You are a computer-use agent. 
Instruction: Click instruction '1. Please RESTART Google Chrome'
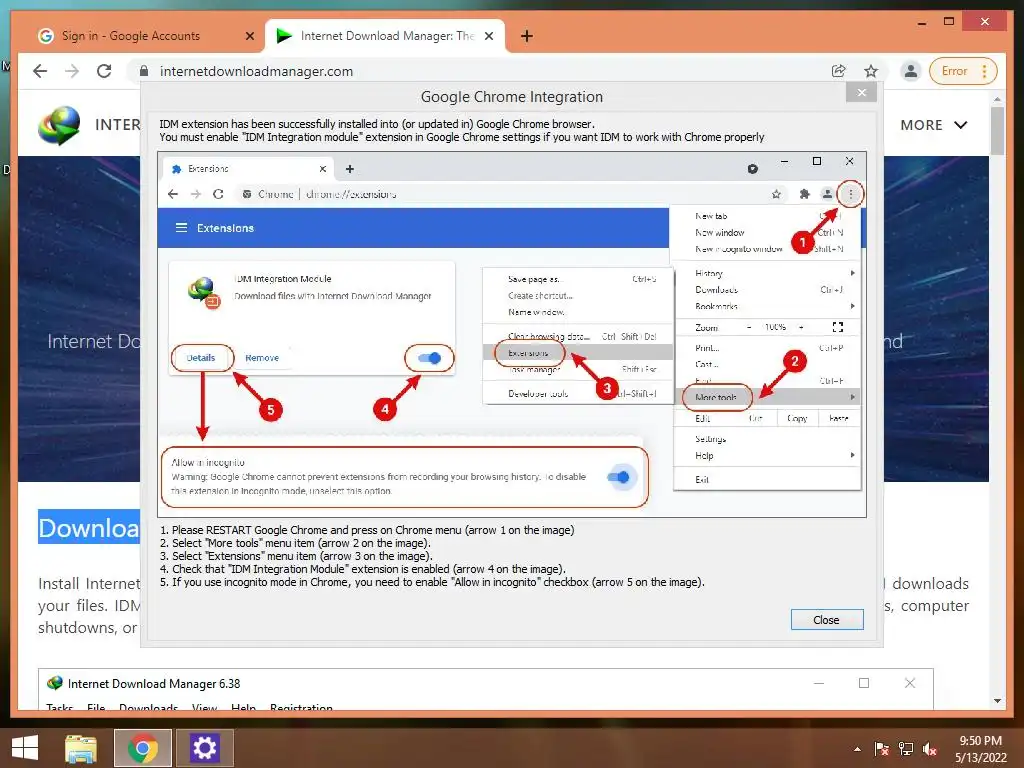pos(367,530)
